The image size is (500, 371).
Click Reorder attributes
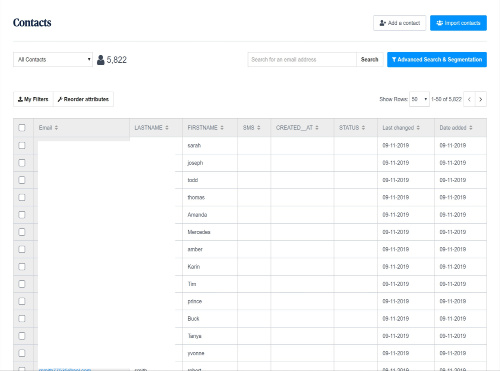click(x=83, y=99)
